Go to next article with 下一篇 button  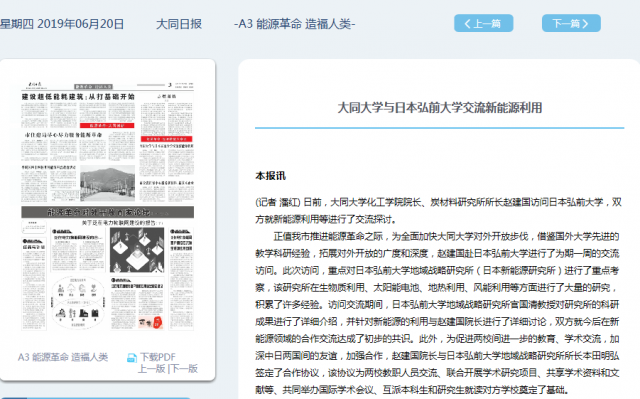[571, 23]
